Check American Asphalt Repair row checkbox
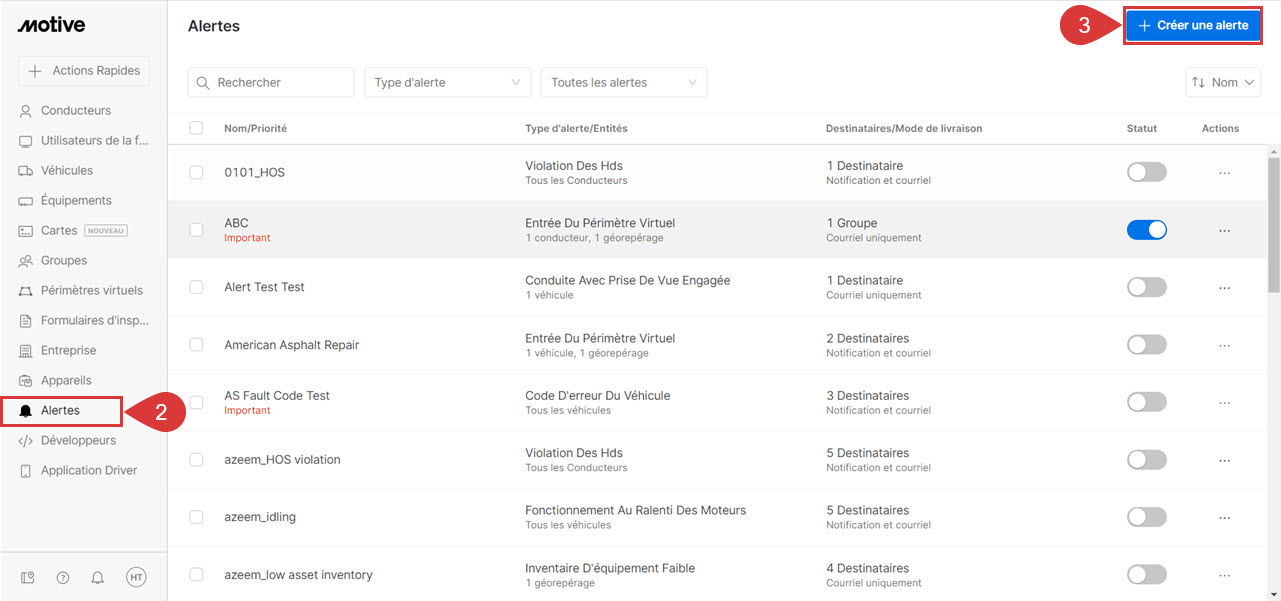 click(x=196, y=345)
